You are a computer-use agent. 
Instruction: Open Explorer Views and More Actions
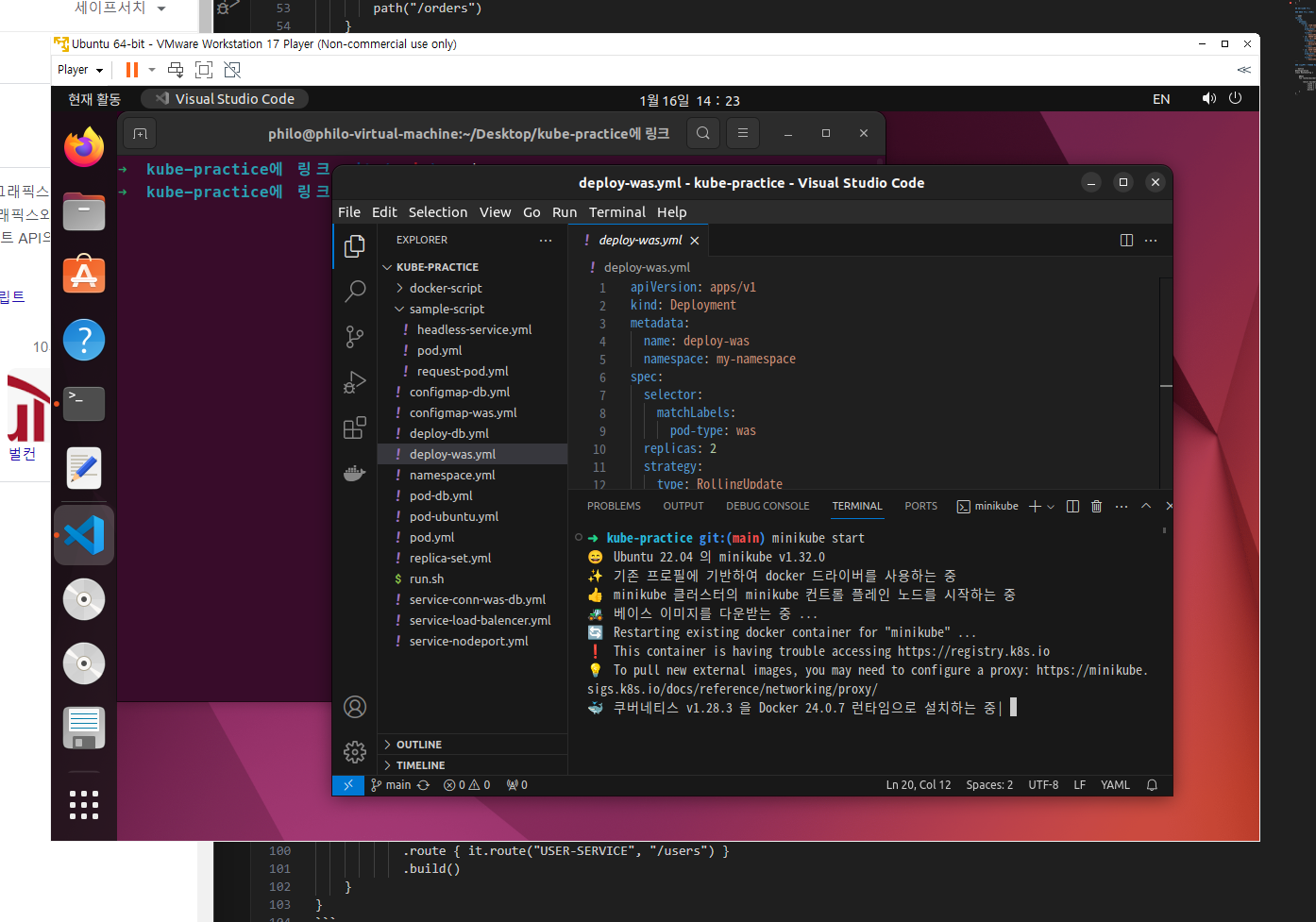[546, 241]
